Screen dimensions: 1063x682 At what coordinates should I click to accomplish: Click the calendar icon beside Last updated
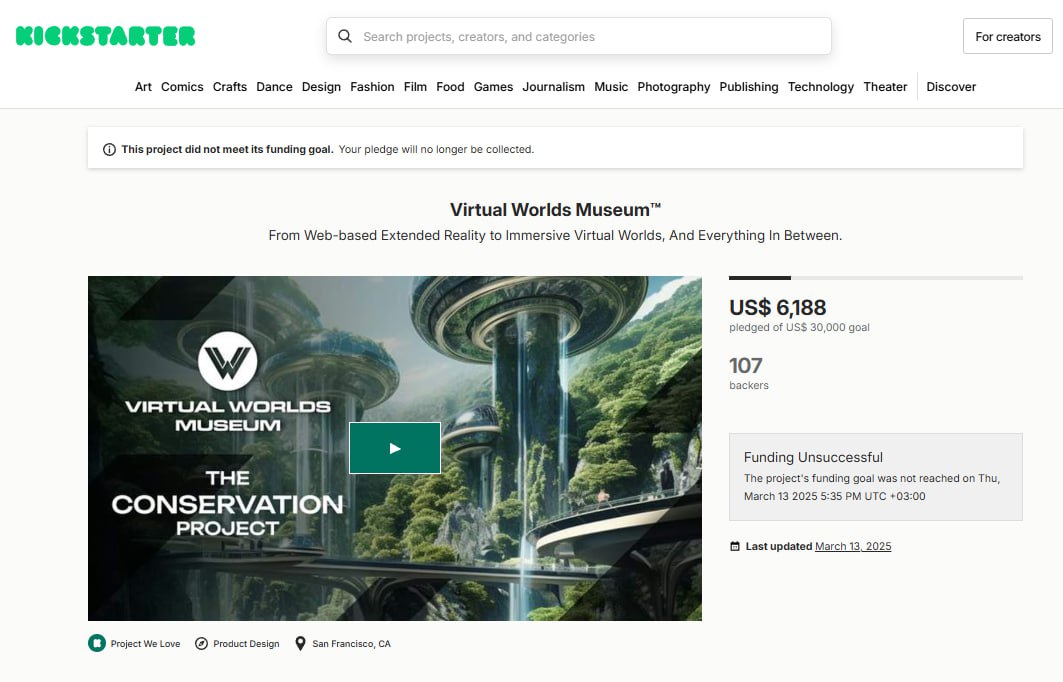tap(735, 547)
